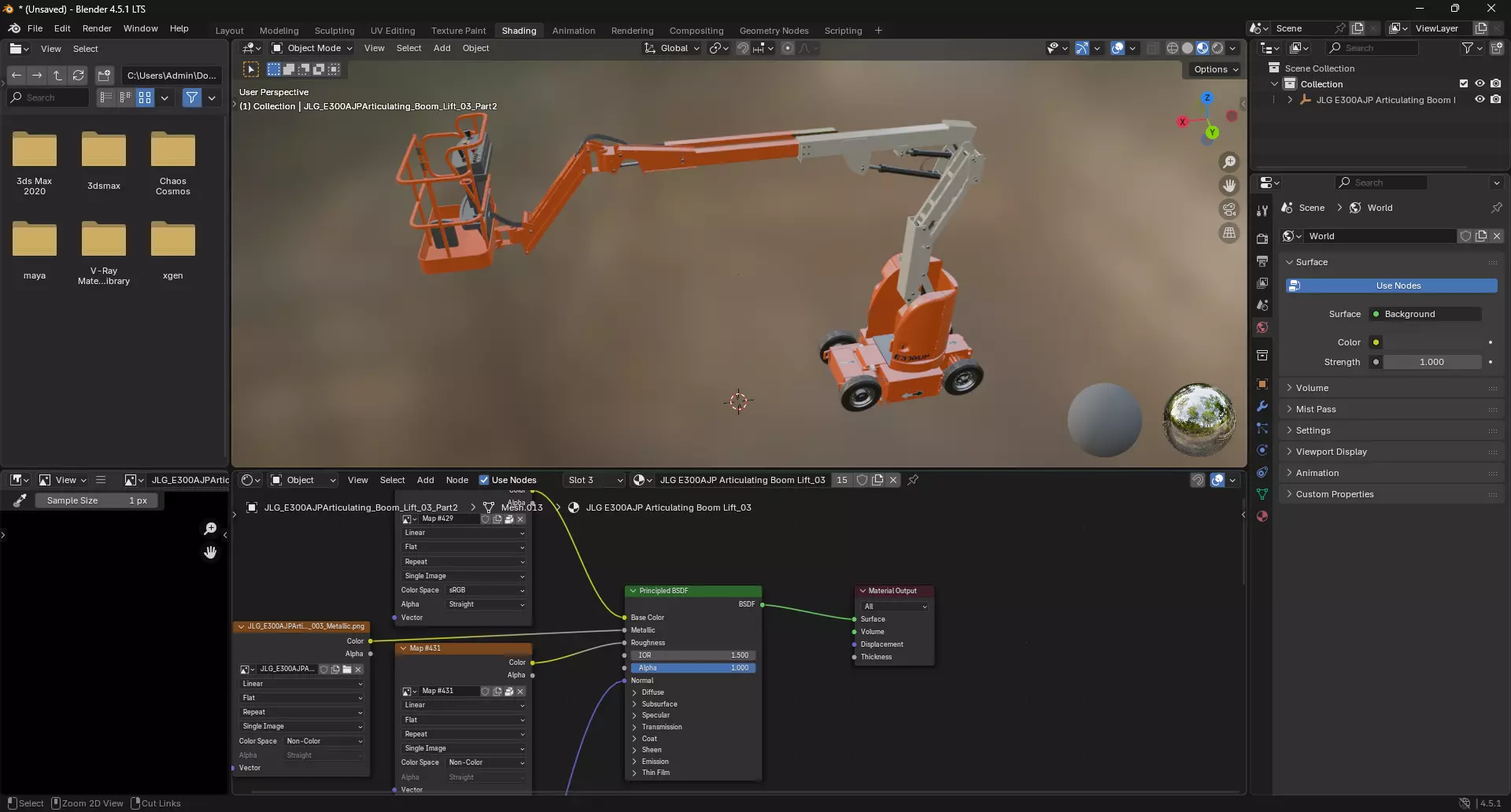Create new directory in file browser
1511x812 pixels.
pos(104,76)
